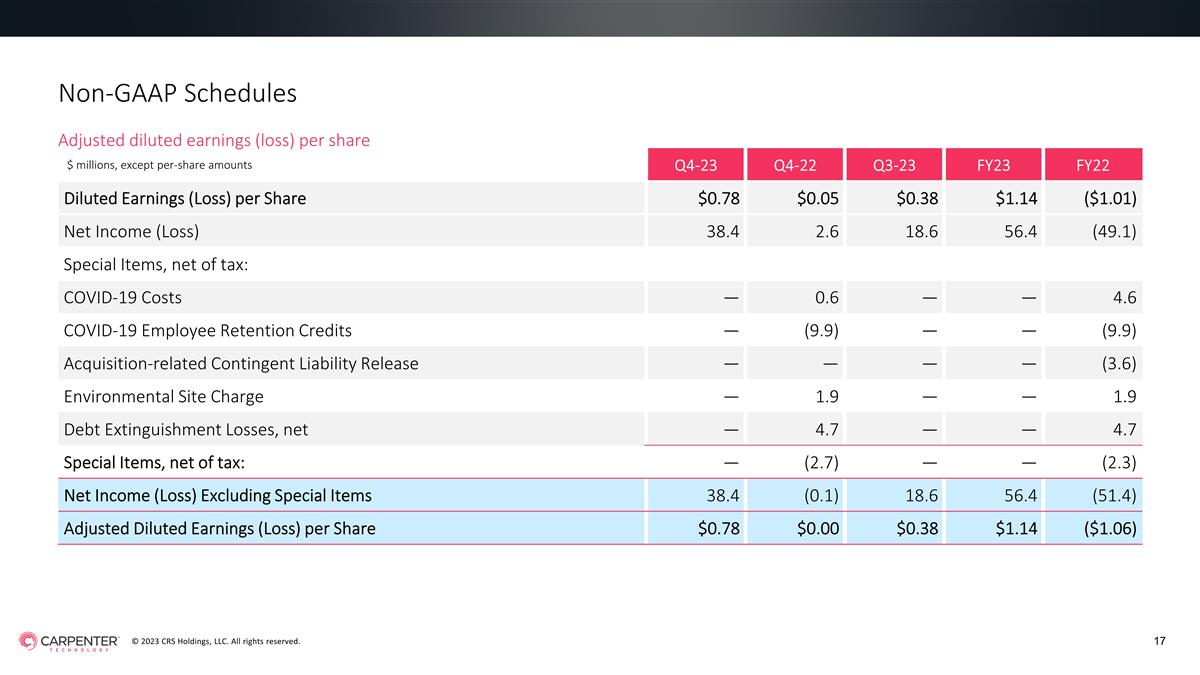Click the COVID-19 Costs row label
This screenshot has height=675, width=1200.
123,297
